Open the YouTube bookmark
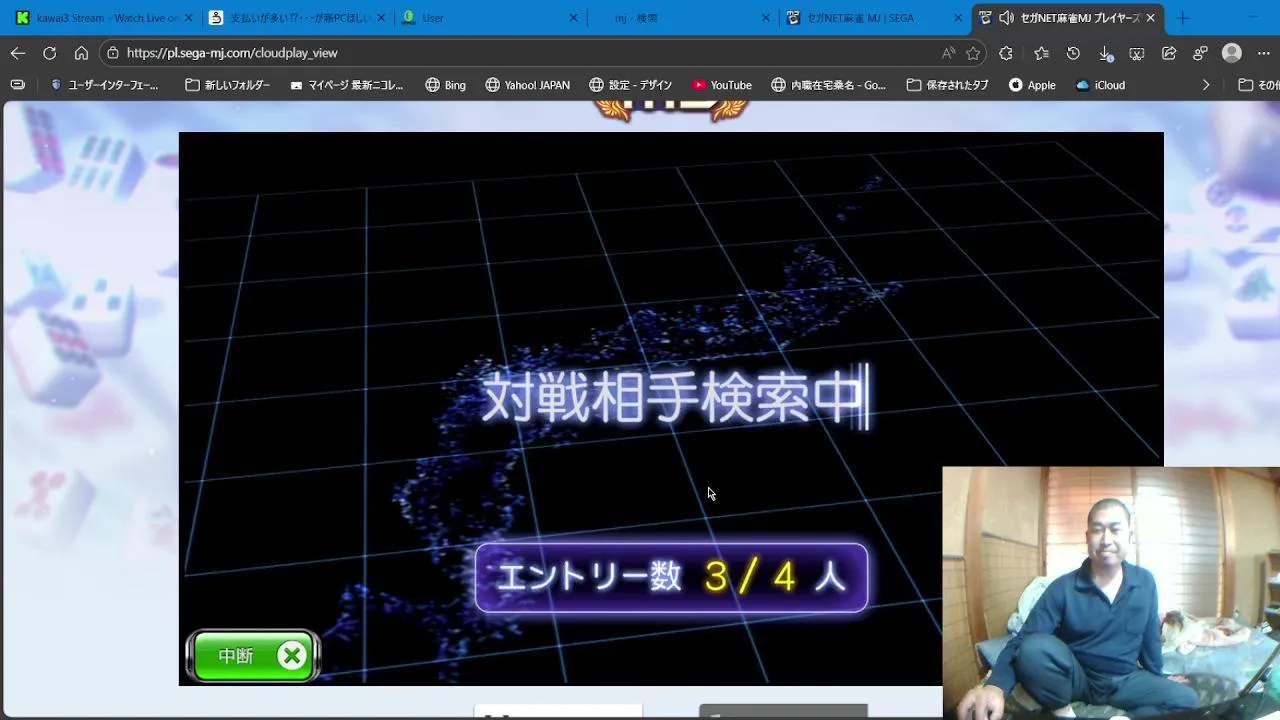This screenshot has height=720, width=1280. click(722, 85)
